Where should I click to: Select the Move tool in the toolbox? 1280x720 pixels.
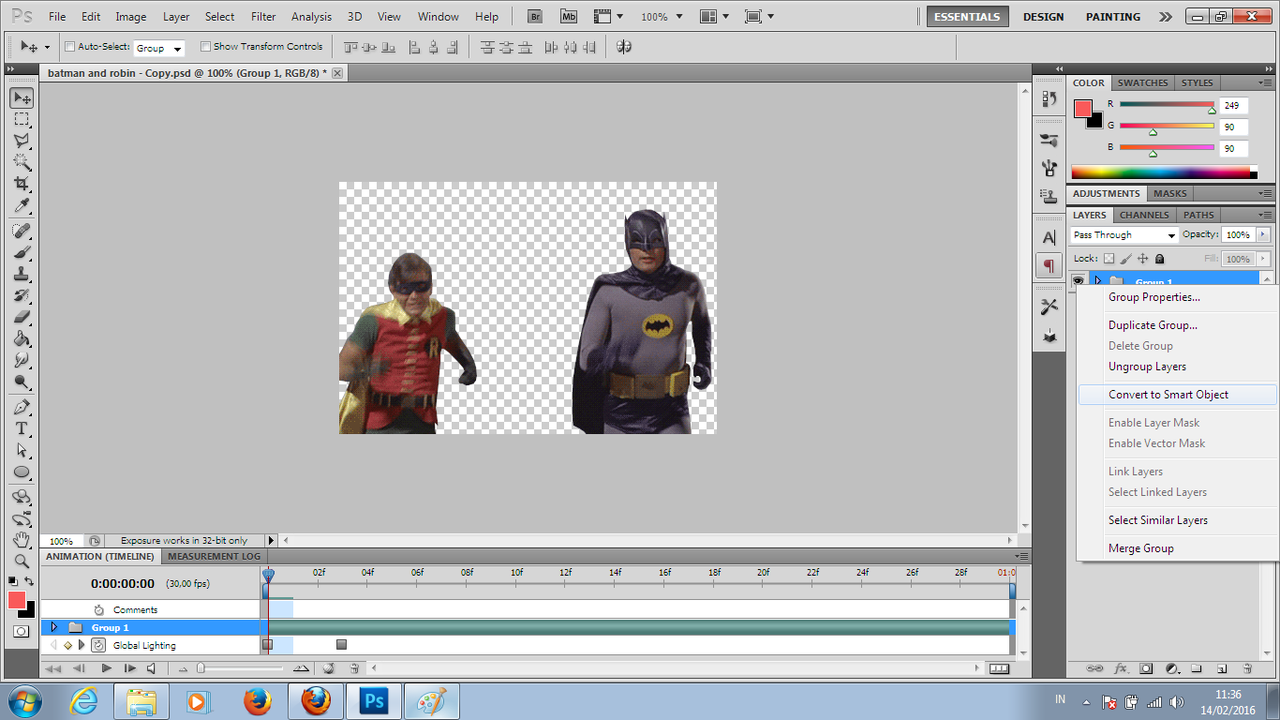[22, 97]
